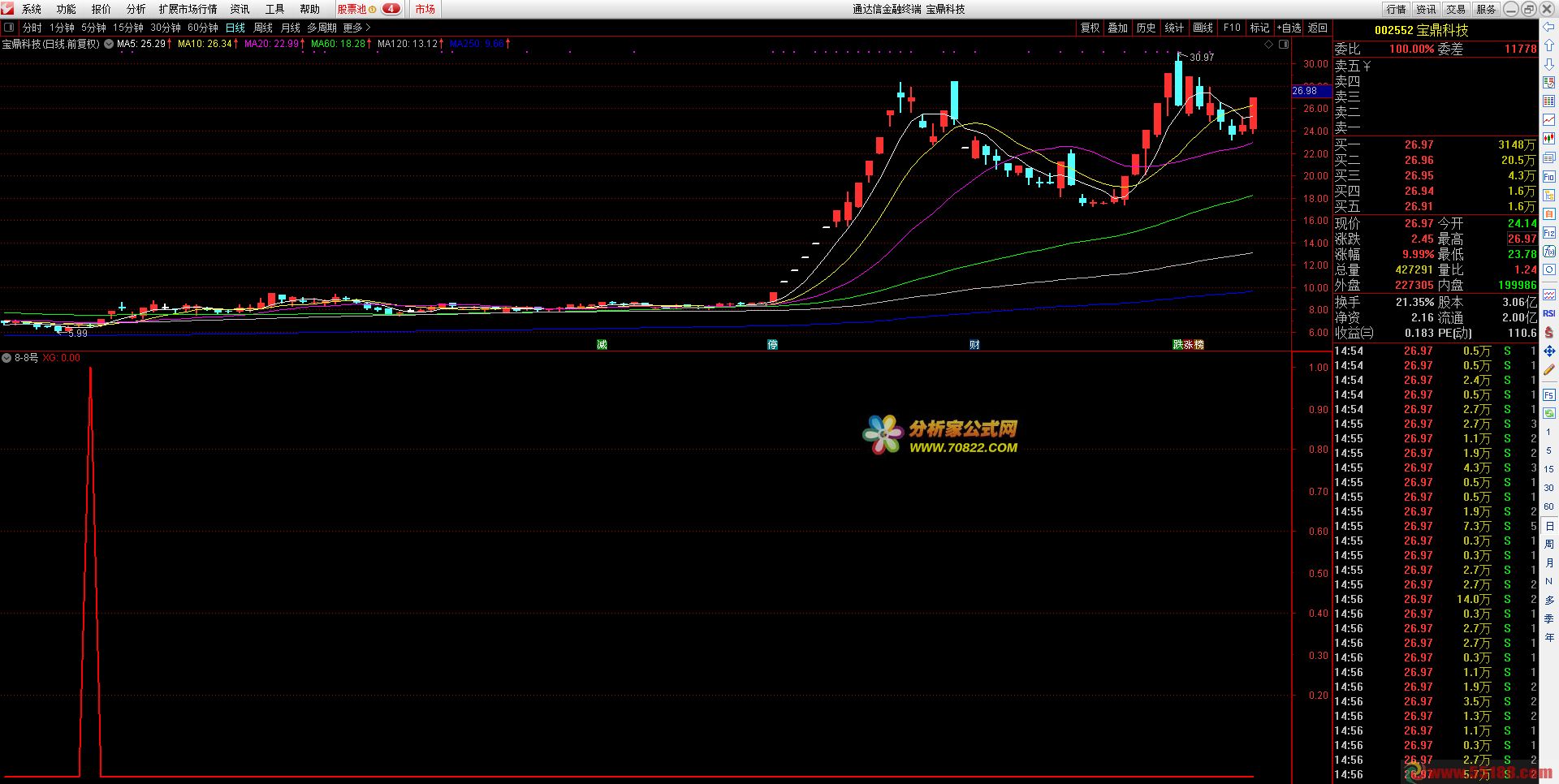The image size is (1559, 784).
Task: Open dropdown next to 宝鼎科技(日线,前复权)
Action: [x=109, y=44]
